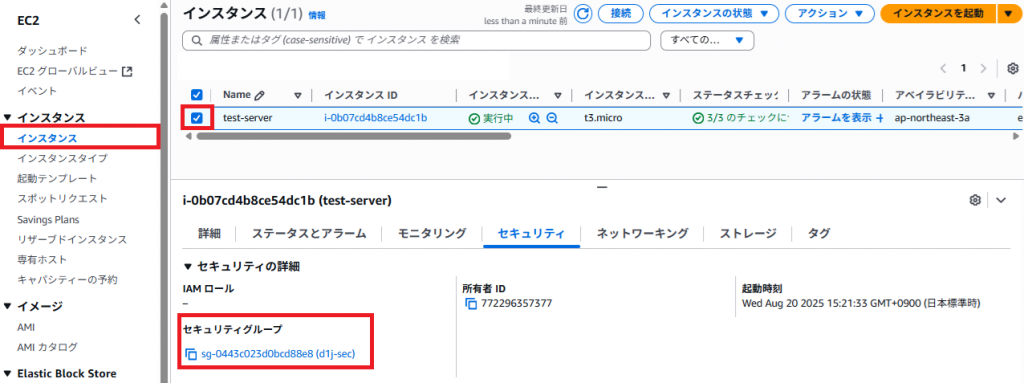Open インスタンス in sidebar

point(47,138)
